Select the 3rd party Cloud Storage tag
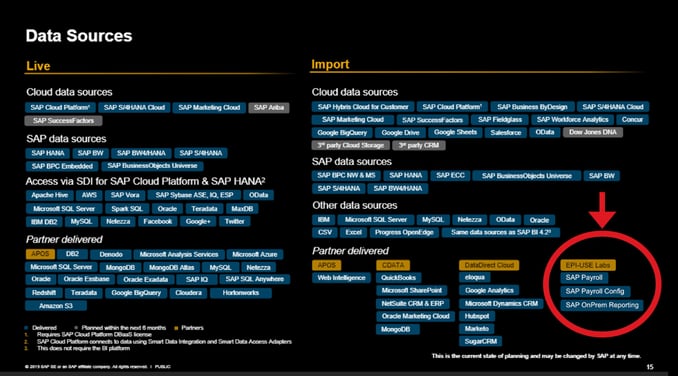678x376 pixels. tap(351, 145)
